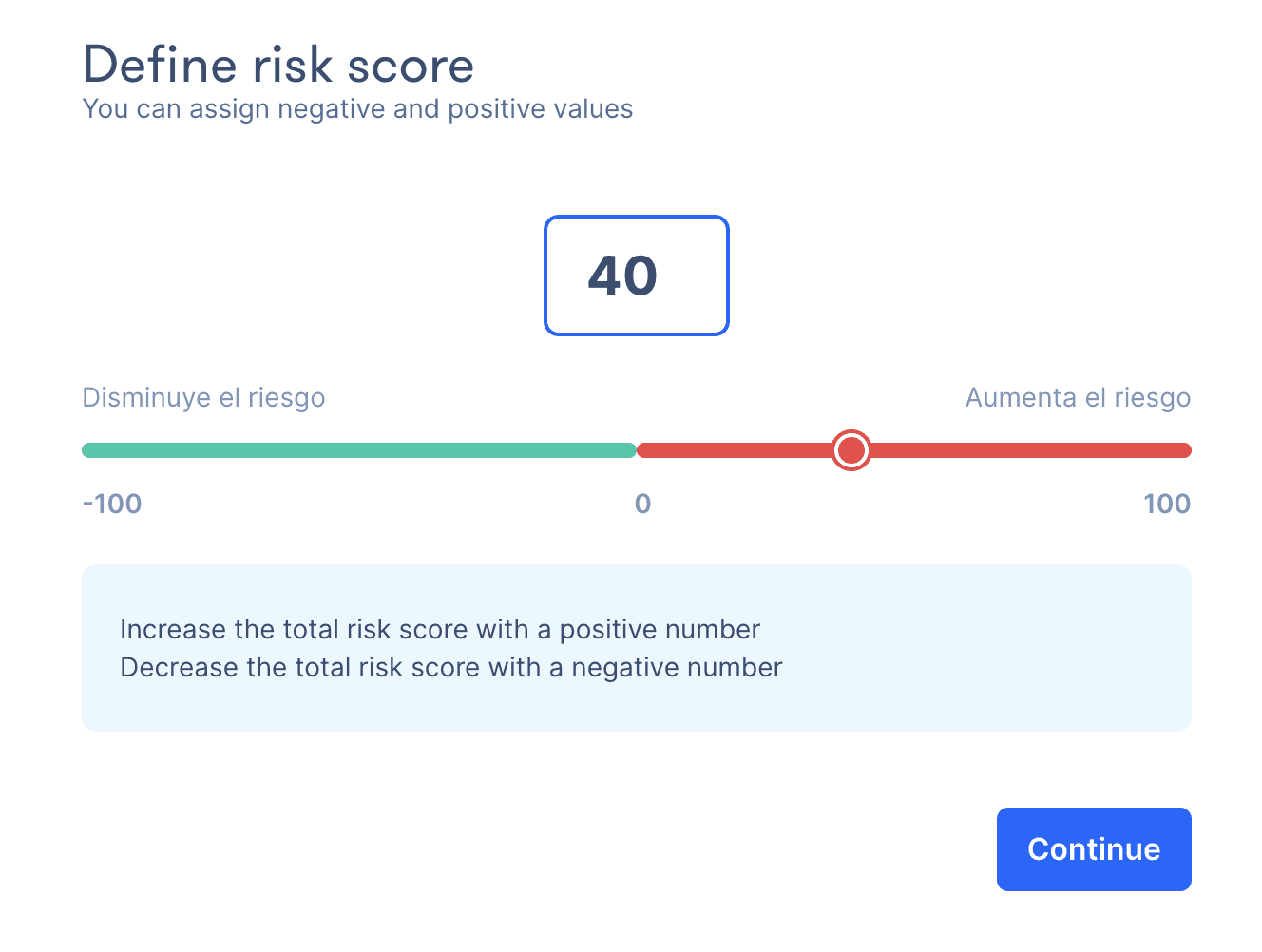The width and height of the screenshot is (1262, 952).
Task: Select the 100 label on the right
Action: [1167, 504]
